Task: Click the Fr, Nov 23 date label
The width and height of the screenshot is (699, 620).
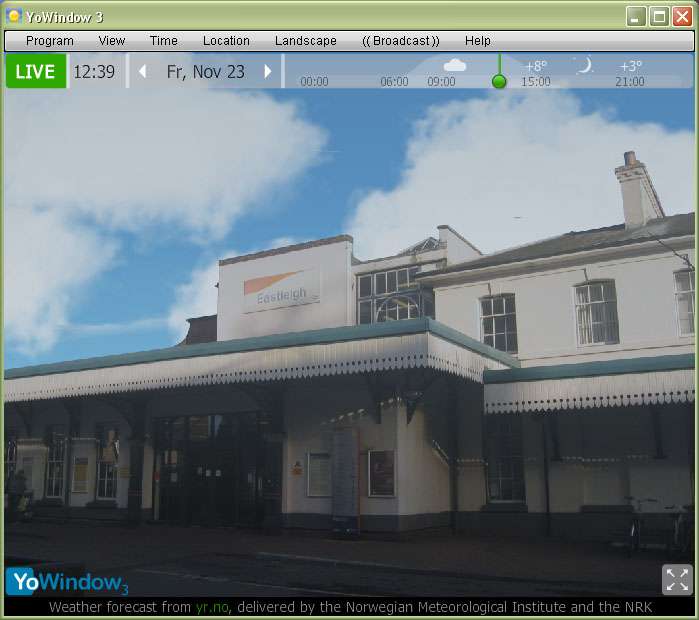Action: 206,72
